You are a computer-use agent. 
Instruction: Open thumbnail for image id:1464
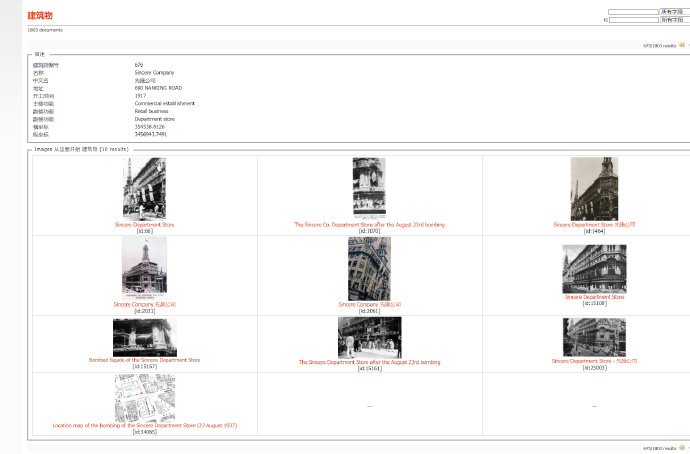pos(594,189)
